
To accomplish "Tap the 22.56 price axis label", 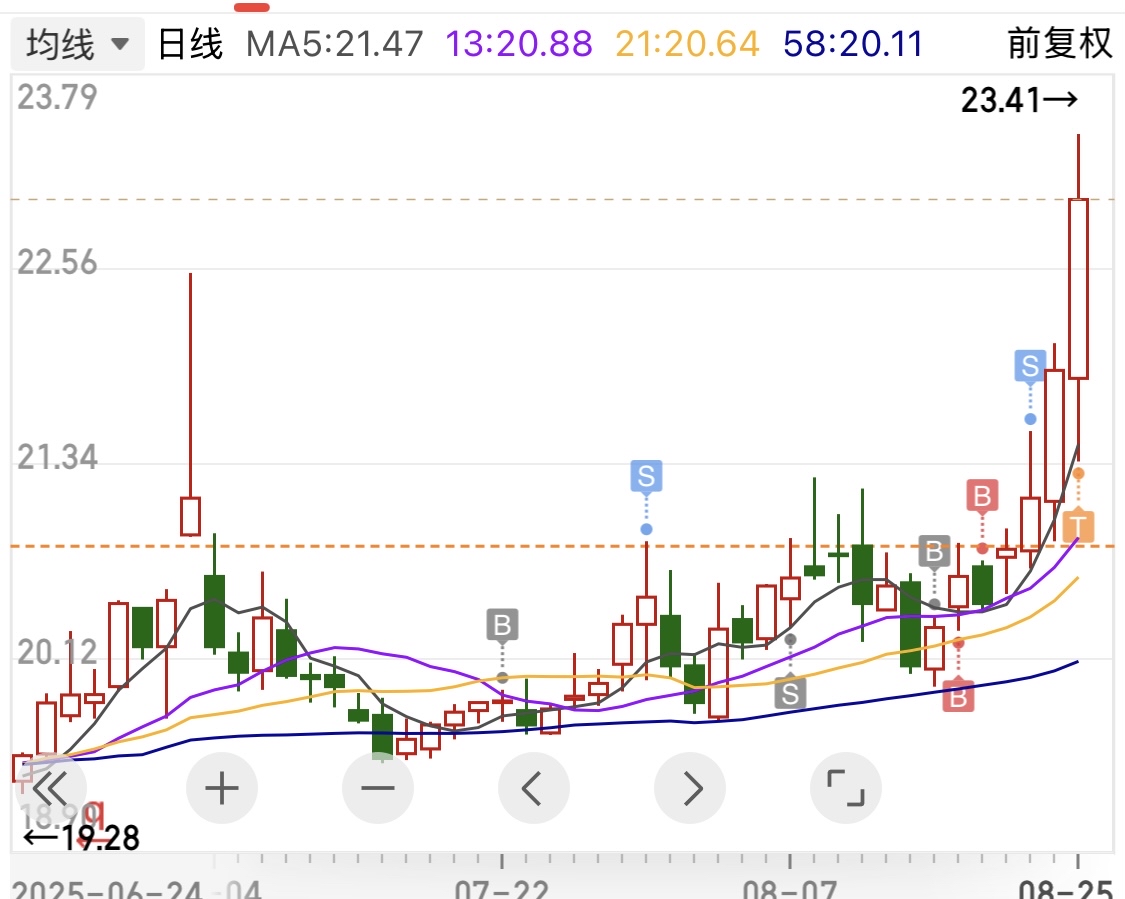I will coord(57,263).
